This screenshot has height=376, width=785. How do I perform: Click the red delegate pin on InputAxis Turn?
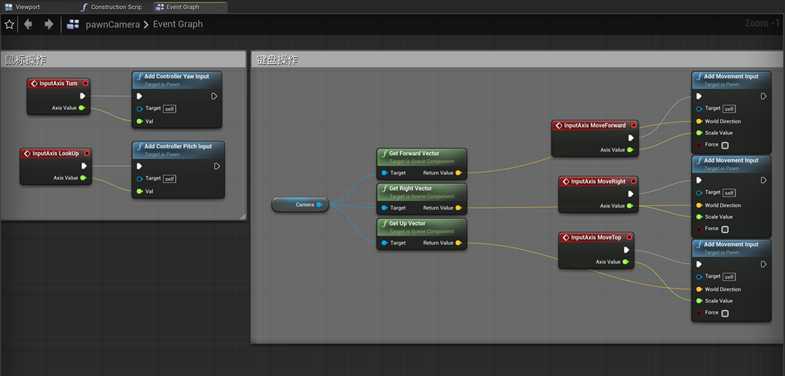(85, 83)
